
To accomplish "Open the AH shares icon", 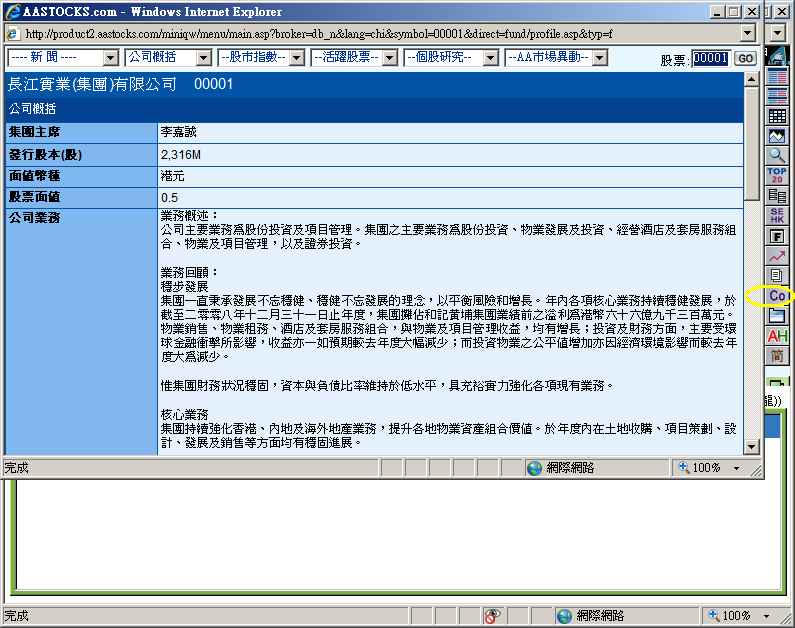I will [x=777, y=336].
